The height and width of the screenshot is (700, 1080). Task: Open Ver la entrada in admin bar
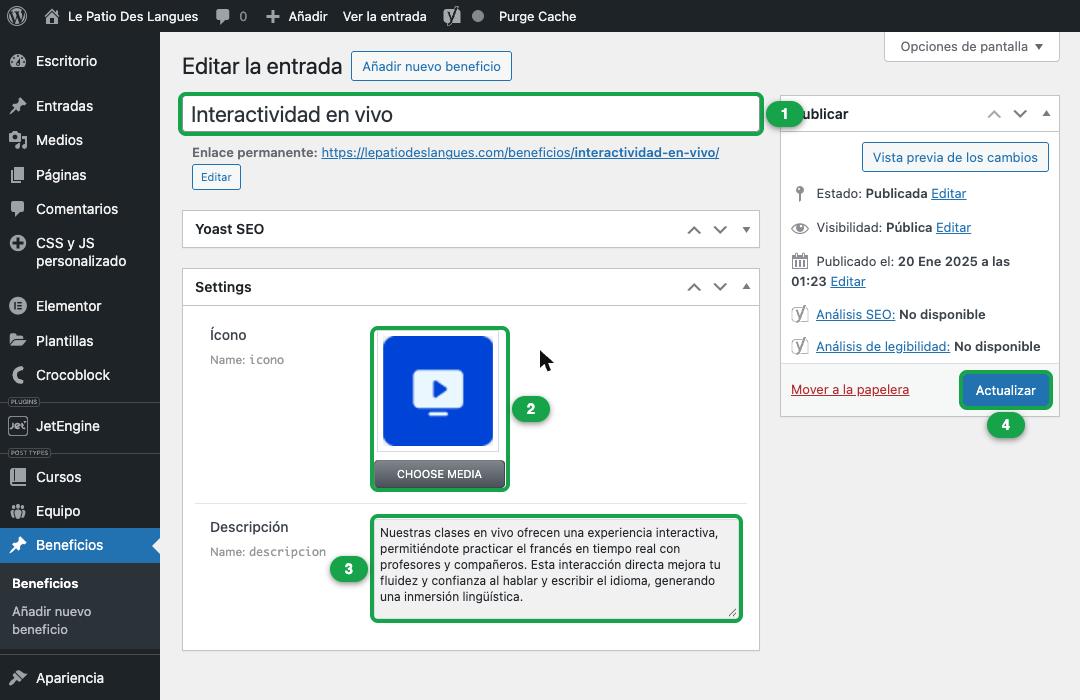384,17
